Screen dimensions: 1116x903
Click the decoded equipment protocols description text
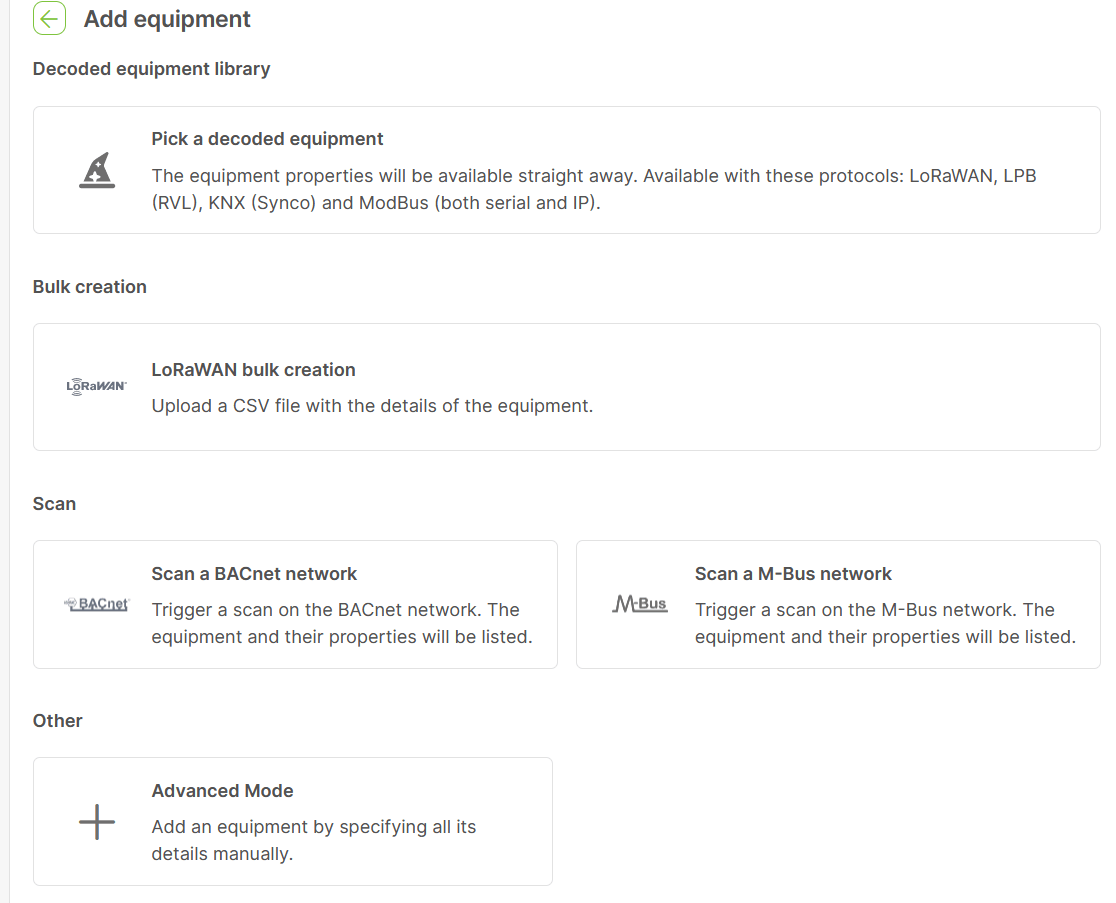[x=593, y=189]
